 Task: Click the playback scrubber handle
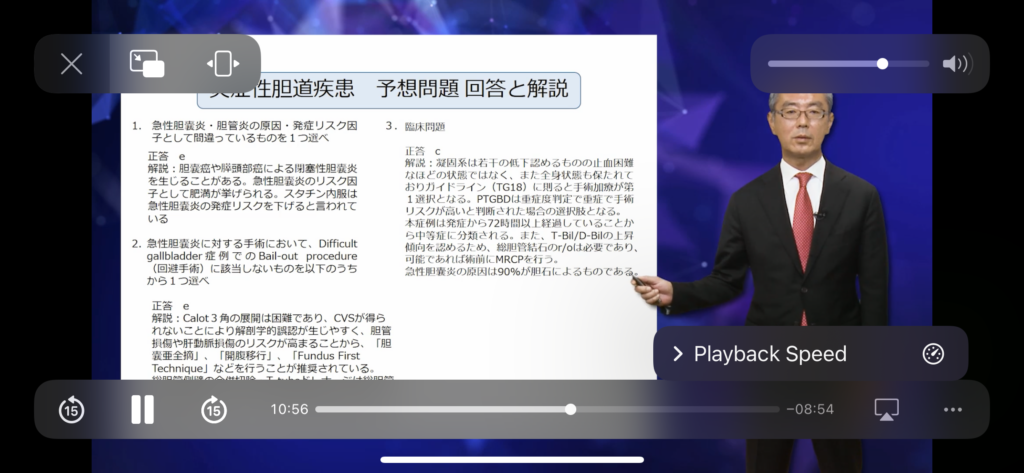click(570, 409)
